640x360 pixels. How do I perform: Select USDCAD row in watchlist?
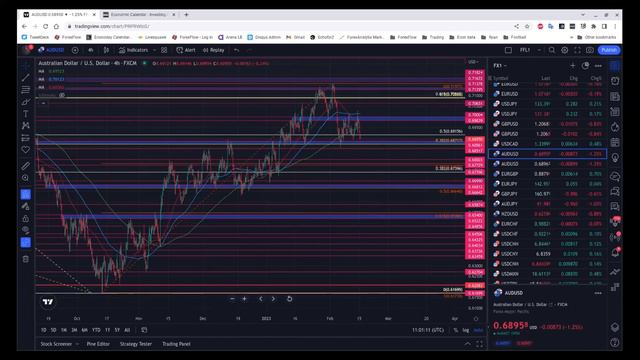[x=548, y=144]
